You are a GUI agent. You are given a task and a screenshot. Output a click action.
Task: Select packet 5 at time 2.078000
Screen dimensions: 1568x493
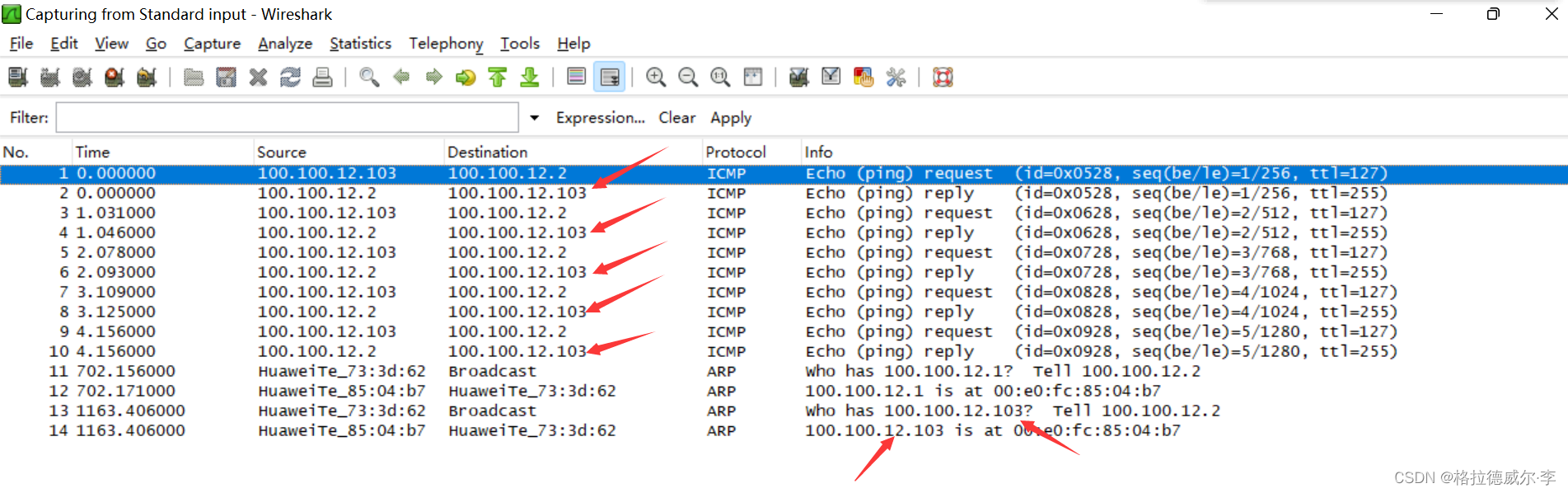784,252
